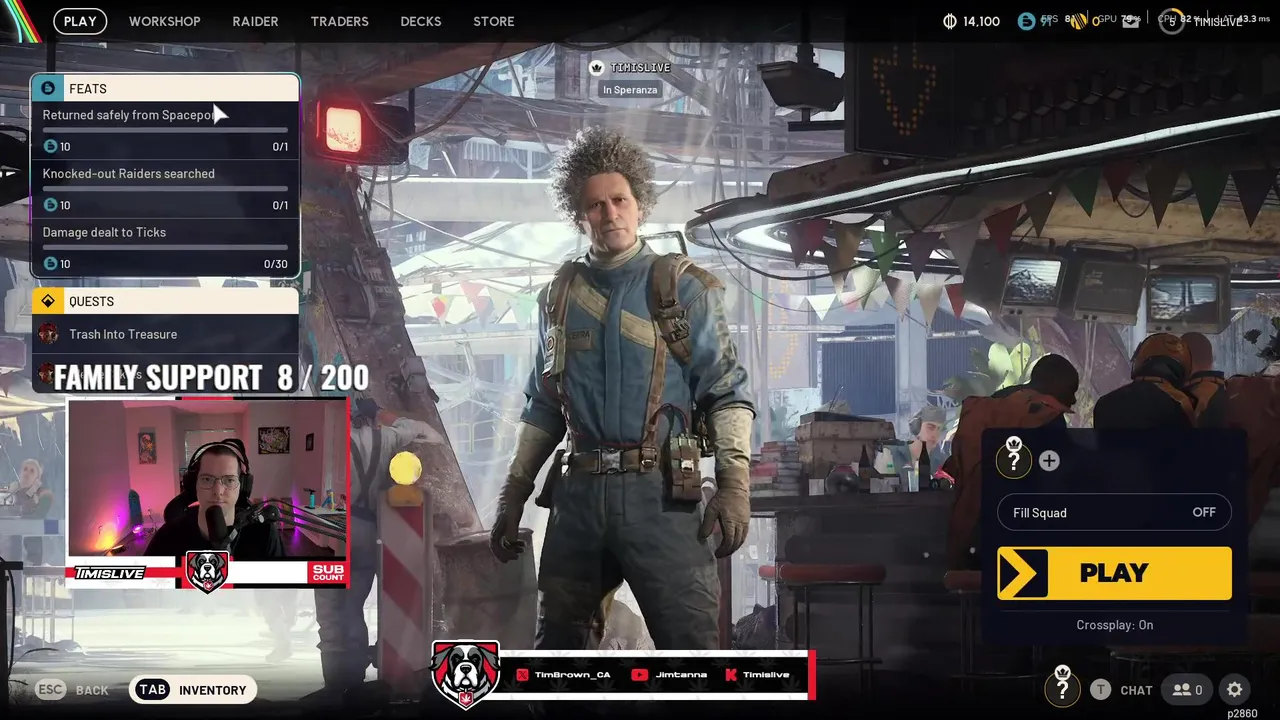Click the yellow PLAY button
This screenshot has height=720, width=1280.
1114,573
